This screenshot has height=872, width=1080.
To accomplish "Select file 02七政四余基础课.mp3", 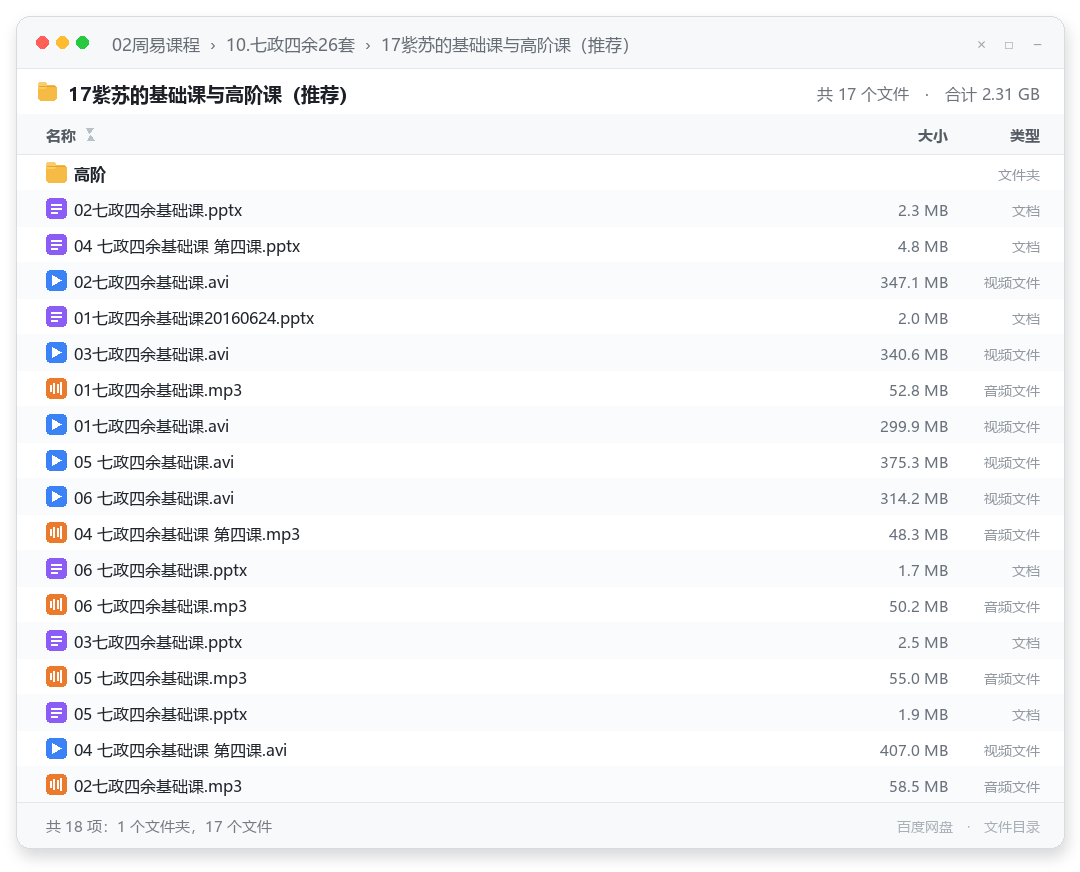I will click(158, 787).
